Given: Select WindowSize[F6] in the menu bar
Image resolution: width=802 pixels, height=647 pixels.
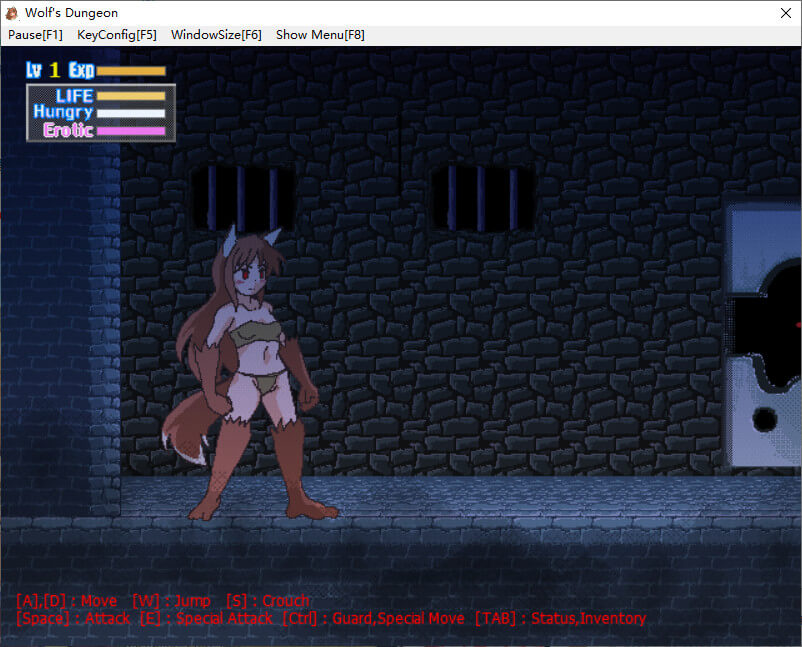Looking at the screenshot, I should tap(216, 35).
